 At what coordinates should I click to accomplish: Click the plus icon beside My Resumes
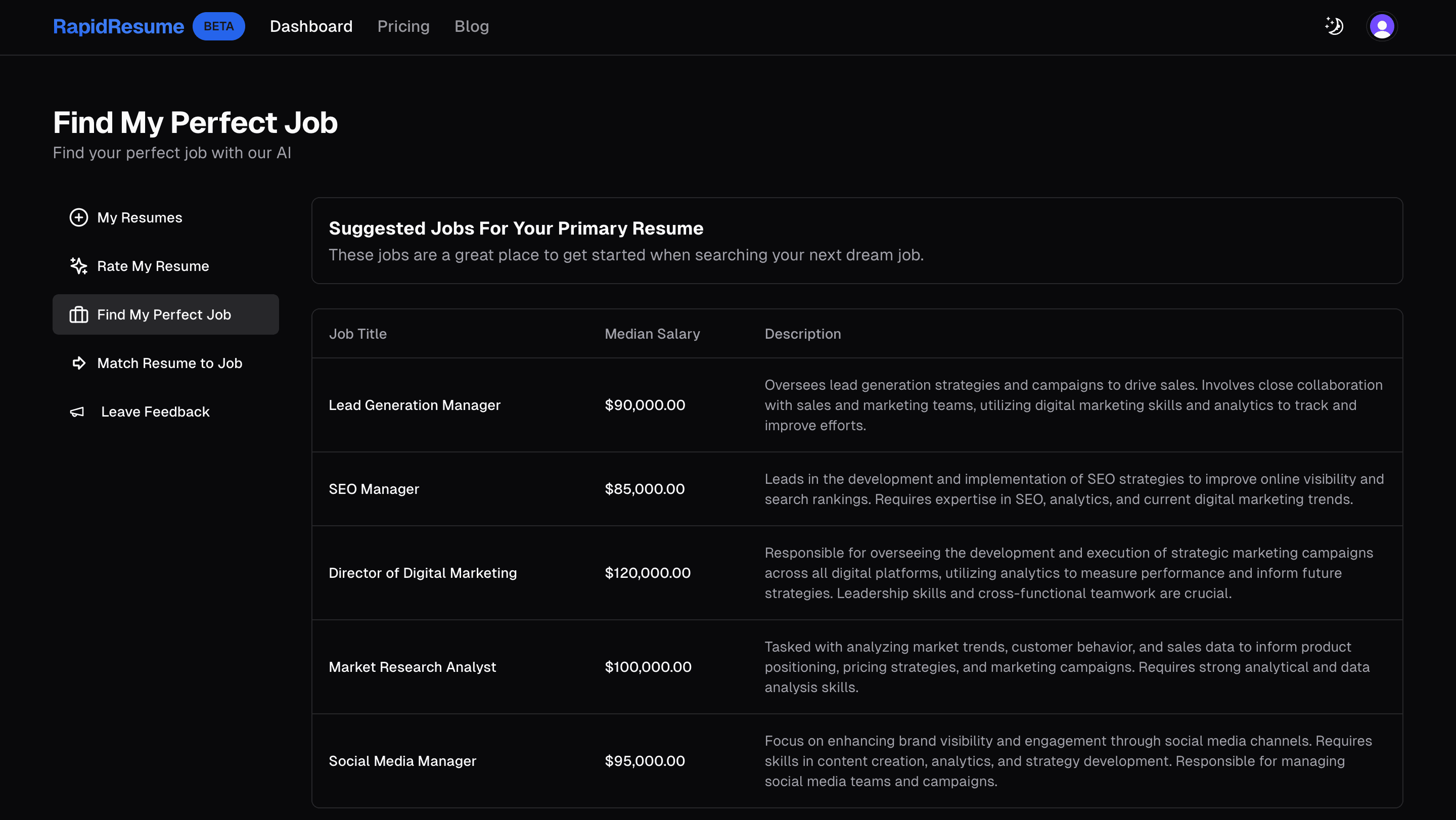[78, 217]
